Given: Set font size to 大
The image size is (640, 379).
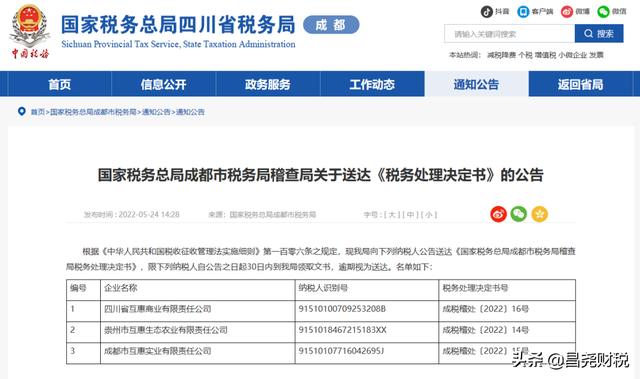Looking at the screenshot, I should (392, 215).
